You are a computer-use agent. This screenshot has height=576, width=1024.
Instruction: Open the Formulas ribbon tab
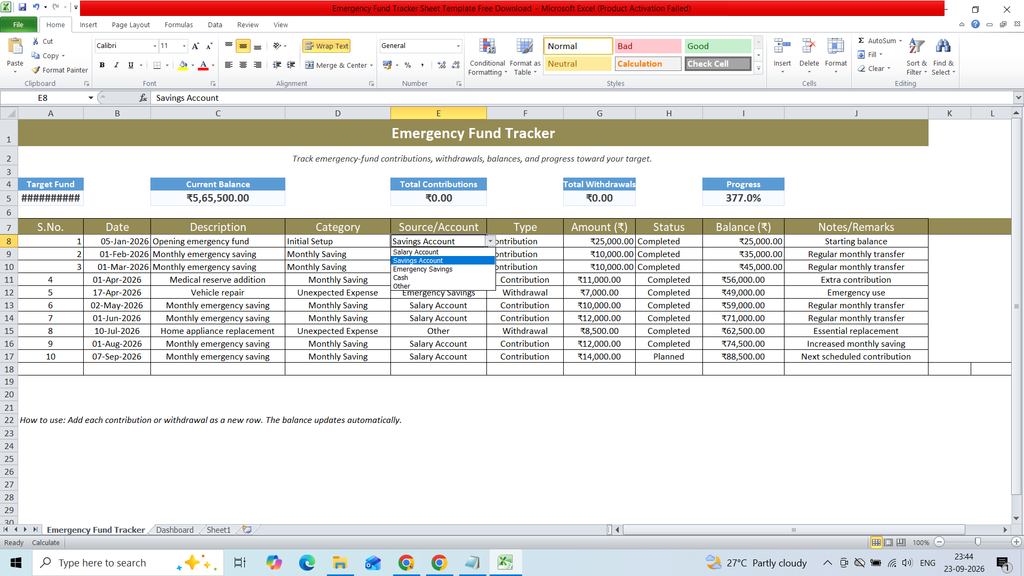pos(178,25)
